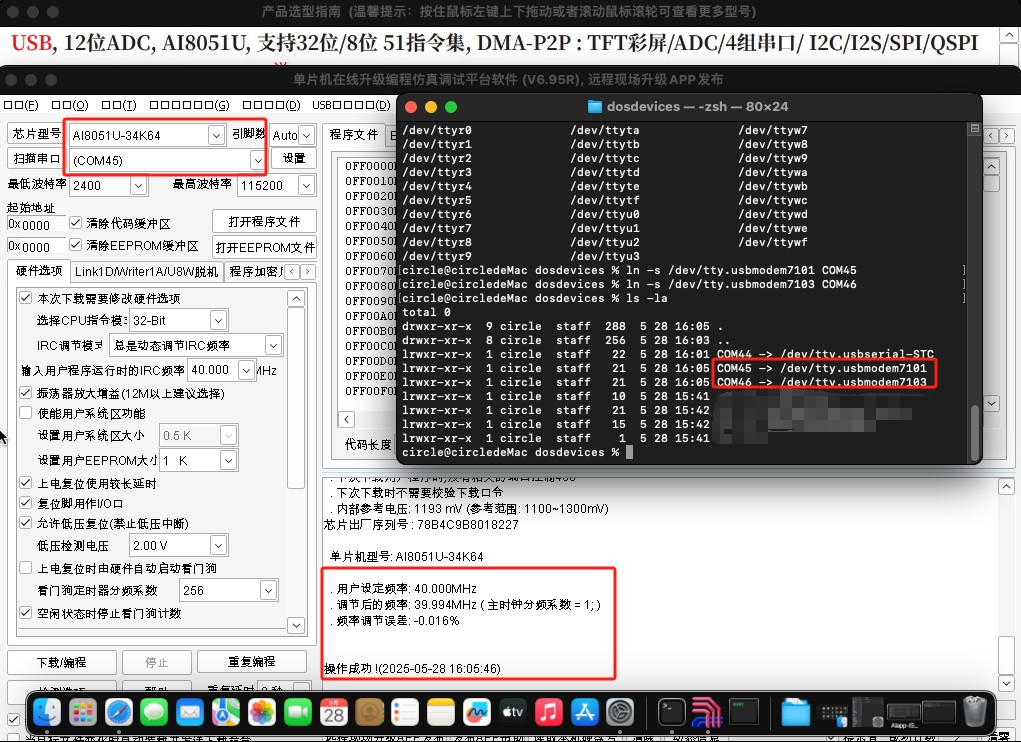Open the CPU instruction mode 32-Bit dropdown

point(218,320)
